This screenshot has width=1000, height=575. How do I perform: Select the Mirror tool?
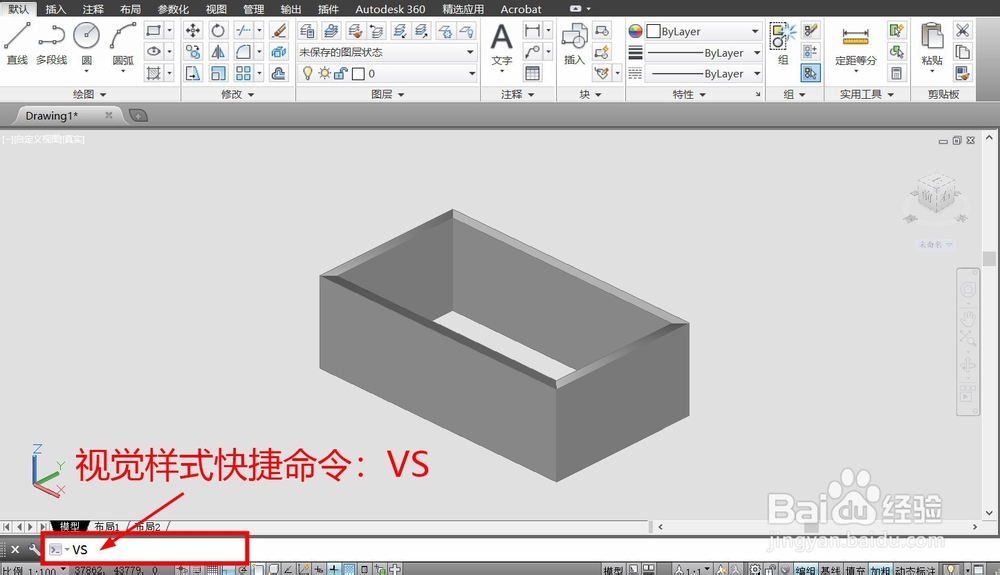218,52
